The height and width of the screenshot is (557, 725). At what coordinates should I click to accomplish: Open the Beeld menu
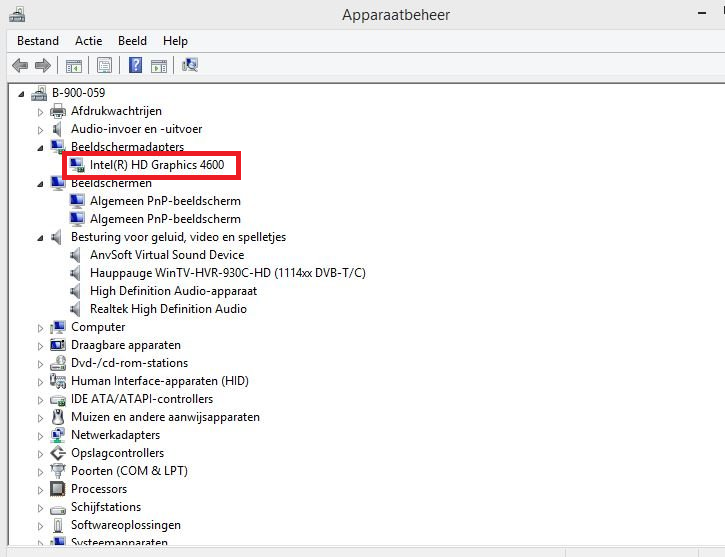(132, 41)
